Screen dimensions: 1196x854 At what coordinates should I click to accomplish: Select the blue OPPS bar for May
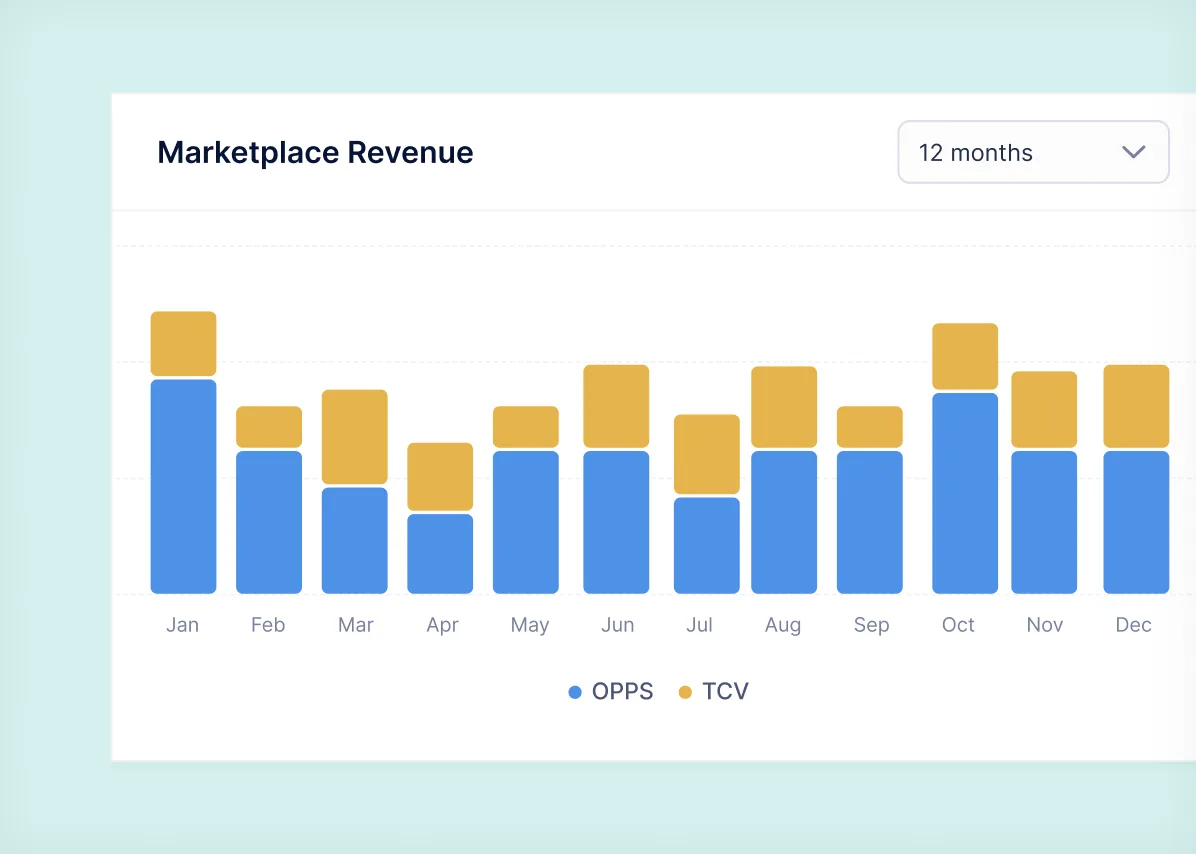[526, 522]
